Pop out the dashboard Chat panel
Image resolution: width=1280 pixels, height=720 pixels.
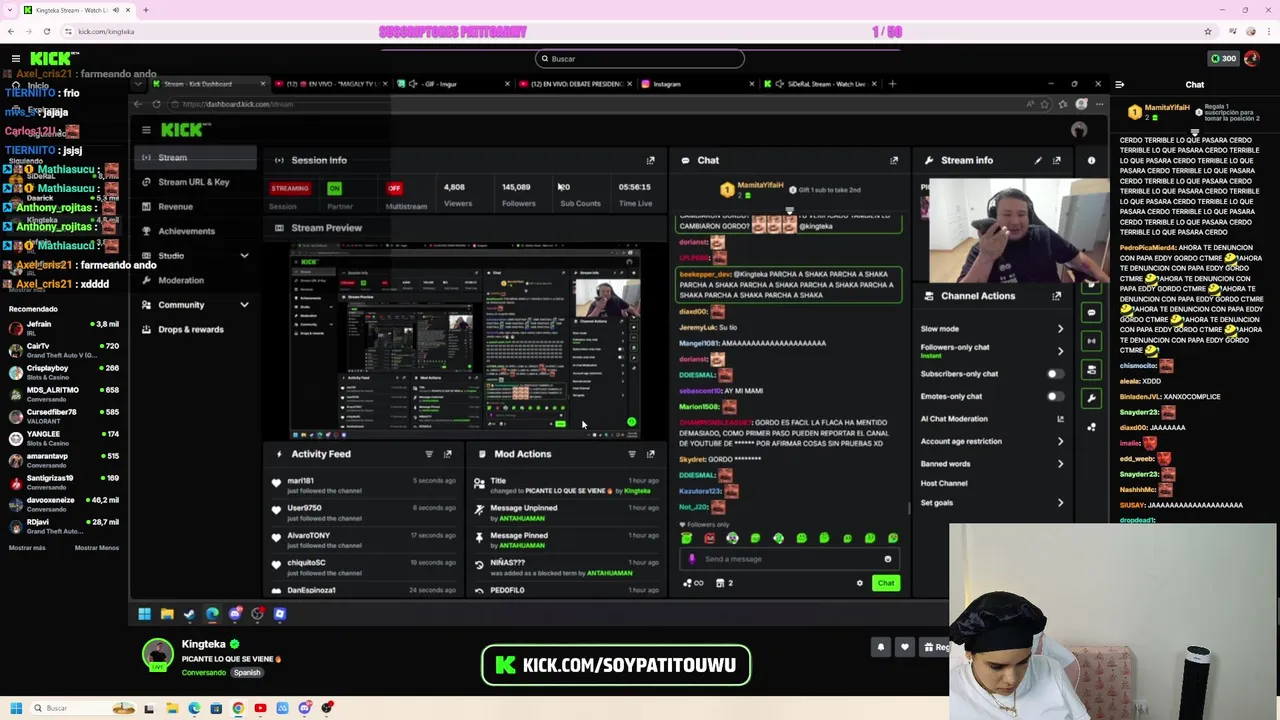(894, 160)
